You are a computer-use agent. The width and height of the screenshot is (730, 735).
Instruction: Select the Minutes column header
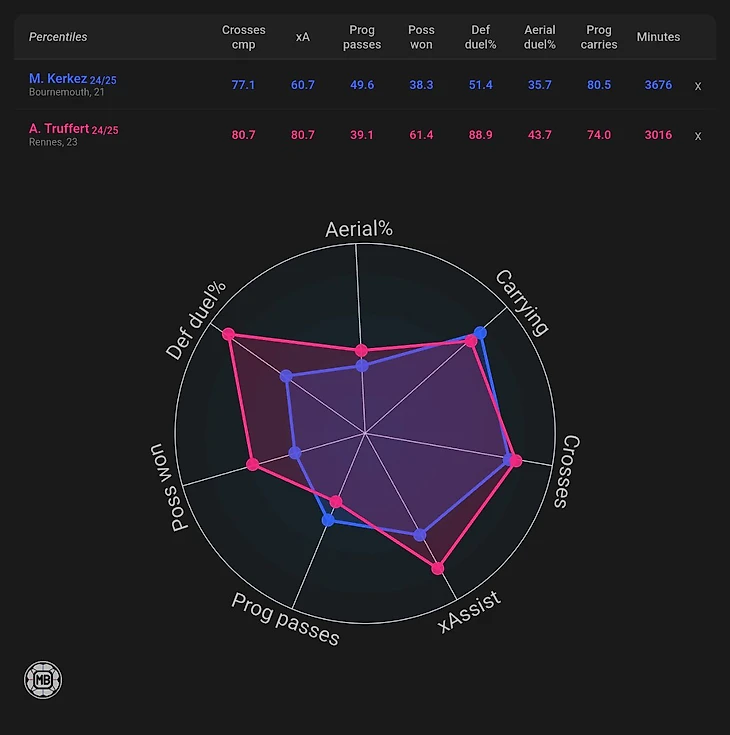tap(658, 37)
